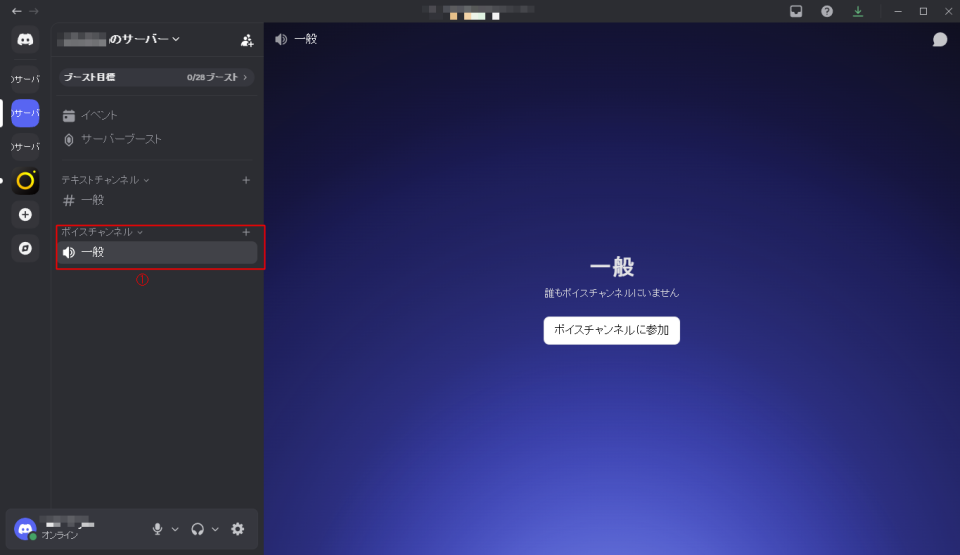Click the green download update icon

point(857,11)
